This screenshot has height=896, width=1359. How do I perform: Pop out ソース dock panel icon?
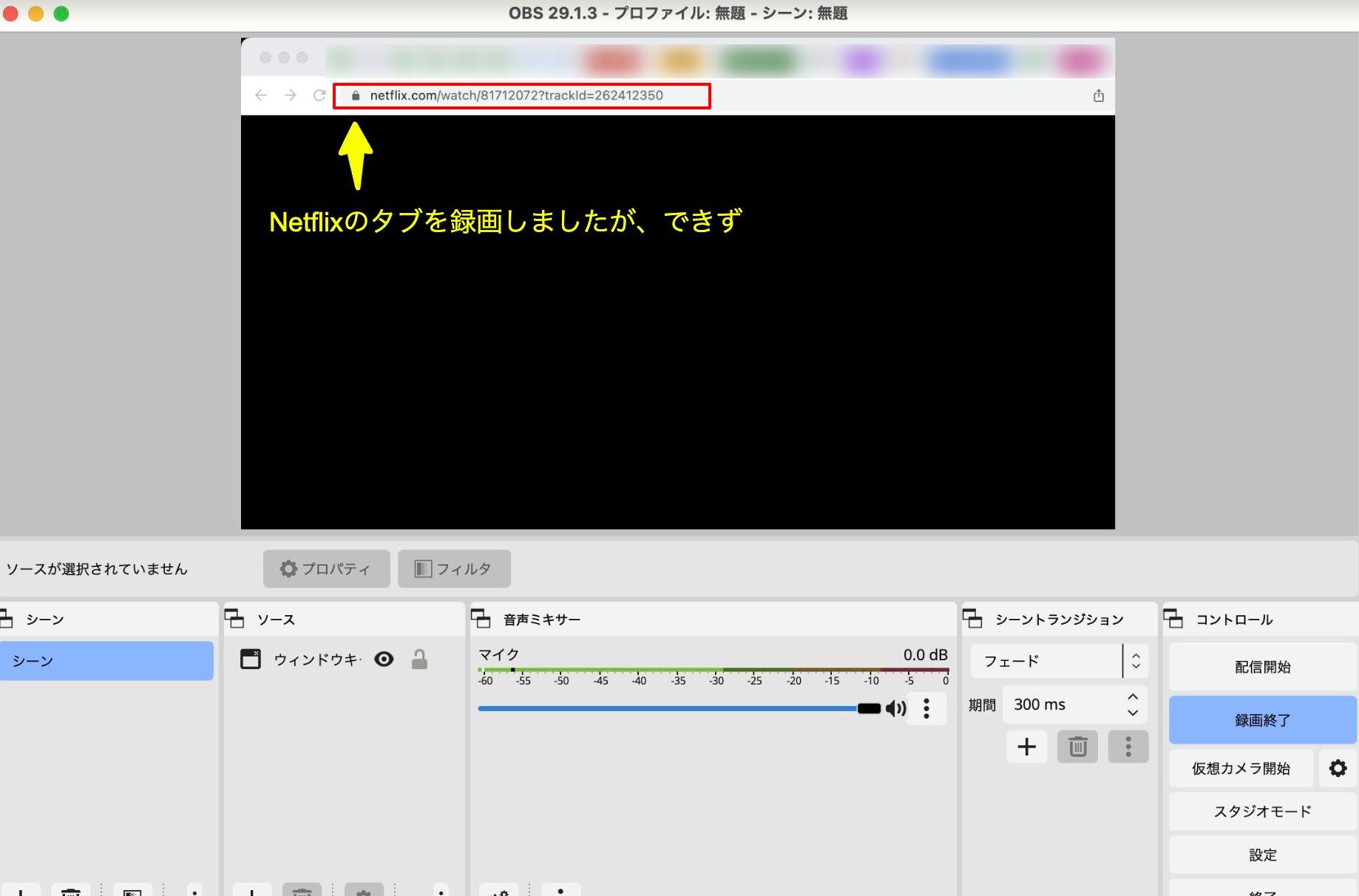click(x=234, y=618)
